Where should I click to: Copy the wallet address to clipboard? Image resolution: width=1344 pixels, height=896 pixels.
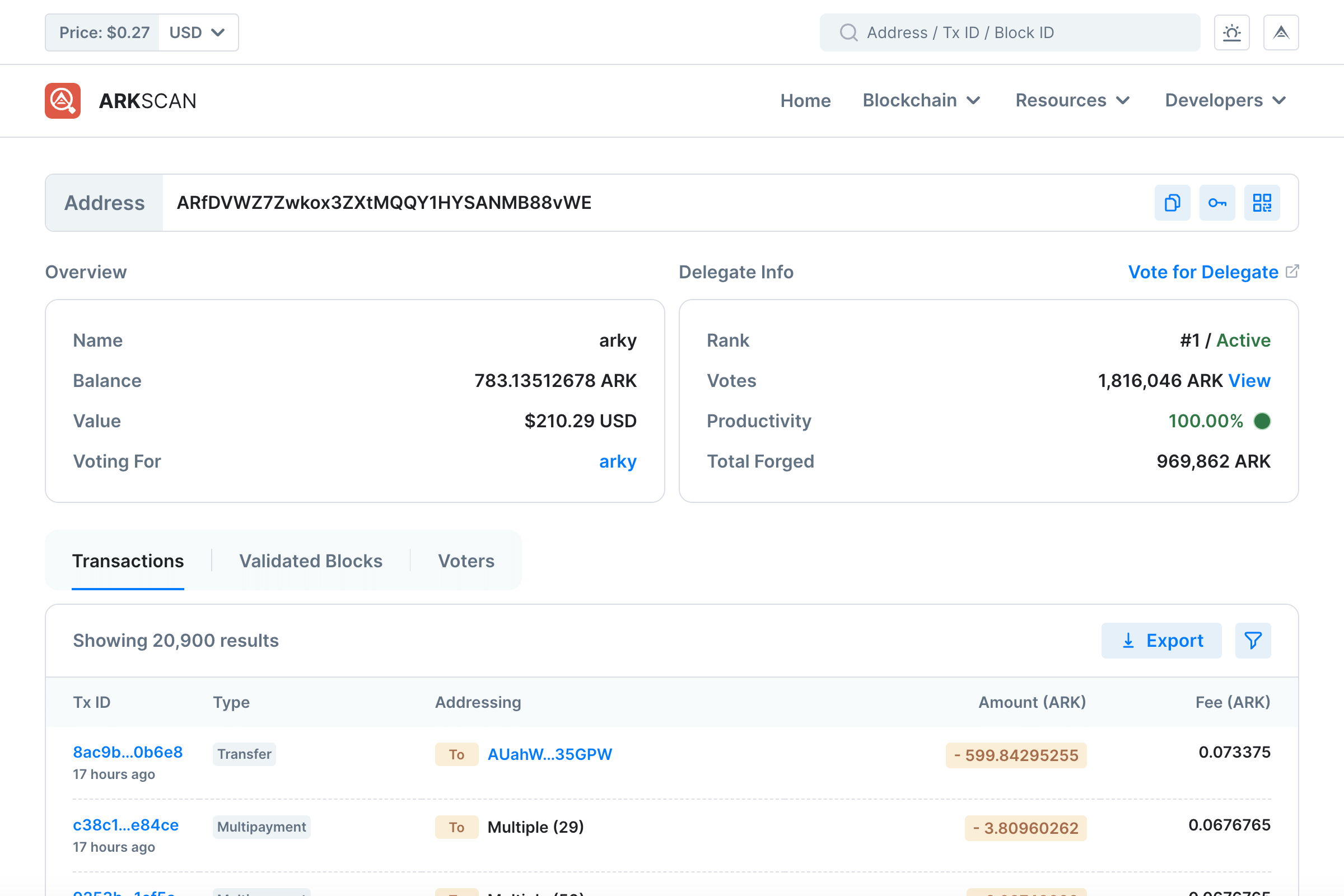[1172, 203]
